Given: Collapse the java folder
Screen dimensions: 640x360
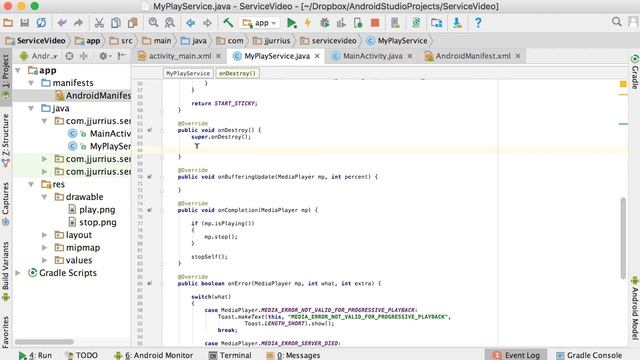Looking at the screenshot, I should (x=31, y=109).
